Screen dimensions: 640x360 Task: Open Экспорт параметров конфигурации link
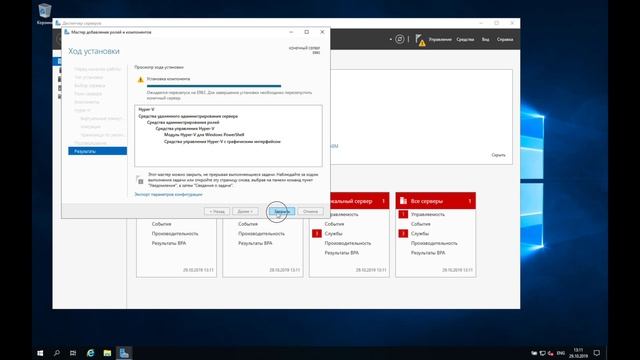[168, 194]
